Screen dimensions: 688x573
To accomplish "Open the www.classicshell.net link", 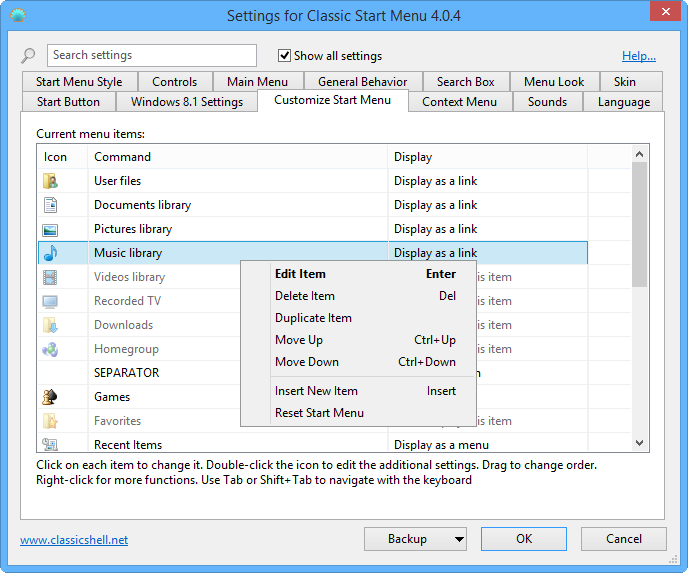I will coord(74,540).
